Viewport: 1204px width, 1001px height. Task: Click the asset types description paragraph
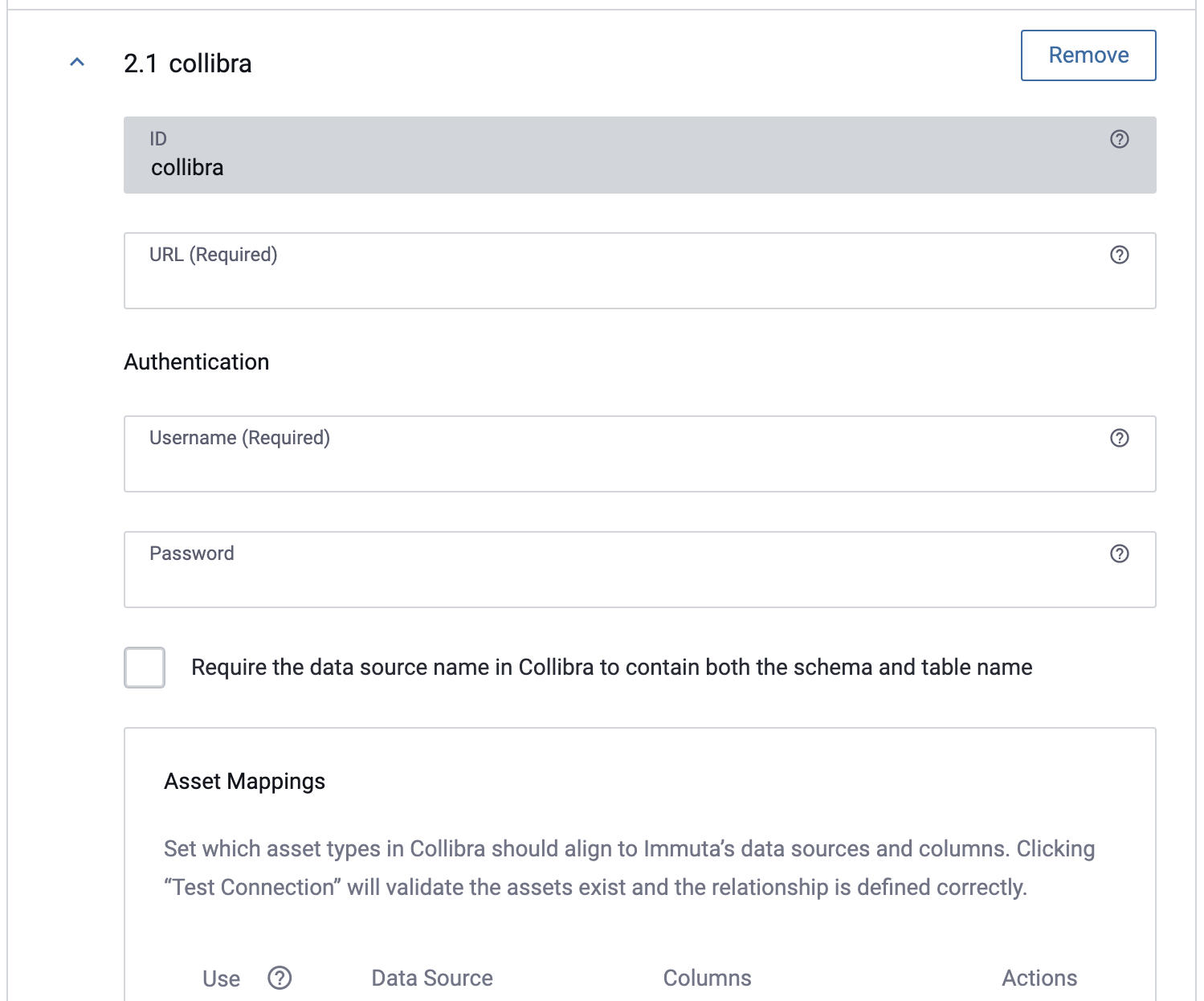pos(630,868)
